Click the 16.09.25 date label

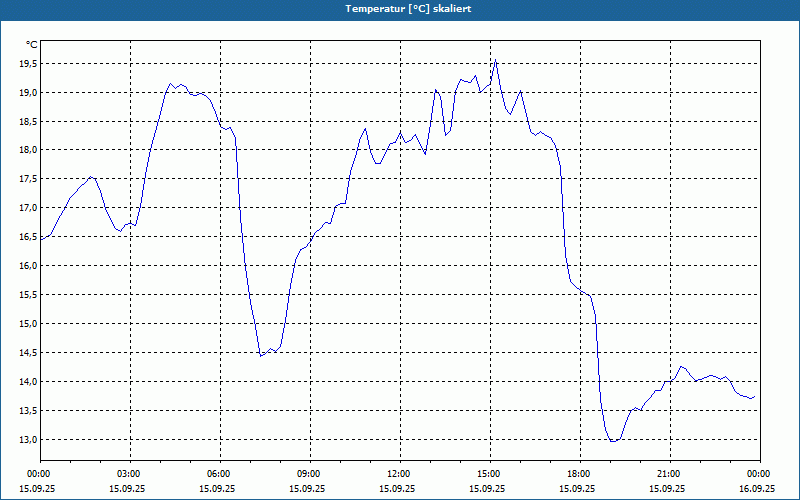click(757, 488)
